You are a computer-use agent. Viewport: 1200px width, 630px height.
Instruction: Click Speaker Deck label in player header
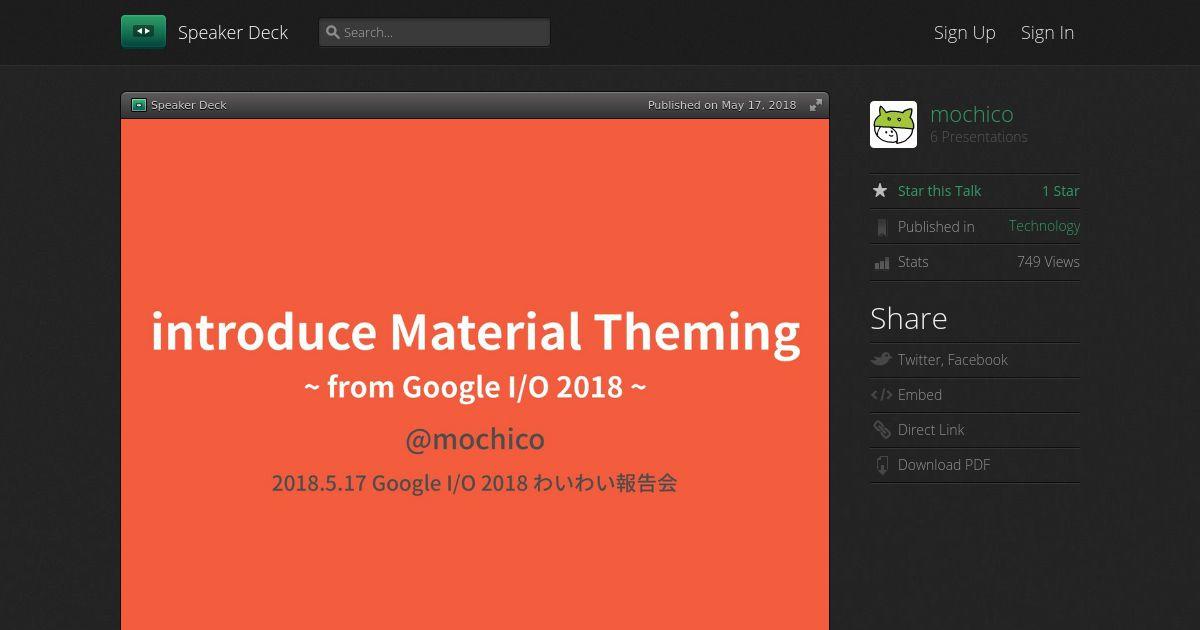pos(189,105)
